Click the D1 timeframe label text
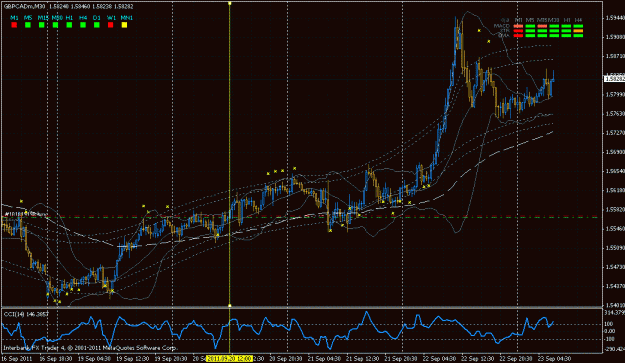625x363 pixels. tap(96, 18)
